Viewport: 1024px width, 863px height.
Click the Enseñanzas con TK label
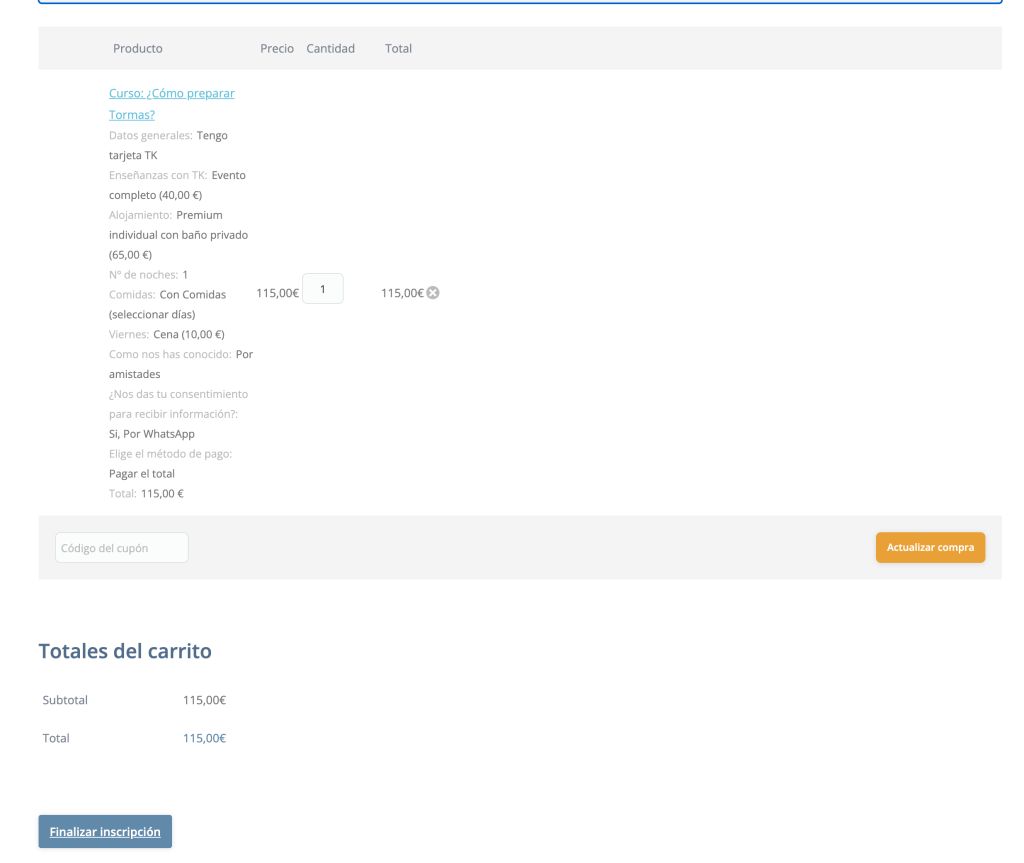[x=158, y=175]
